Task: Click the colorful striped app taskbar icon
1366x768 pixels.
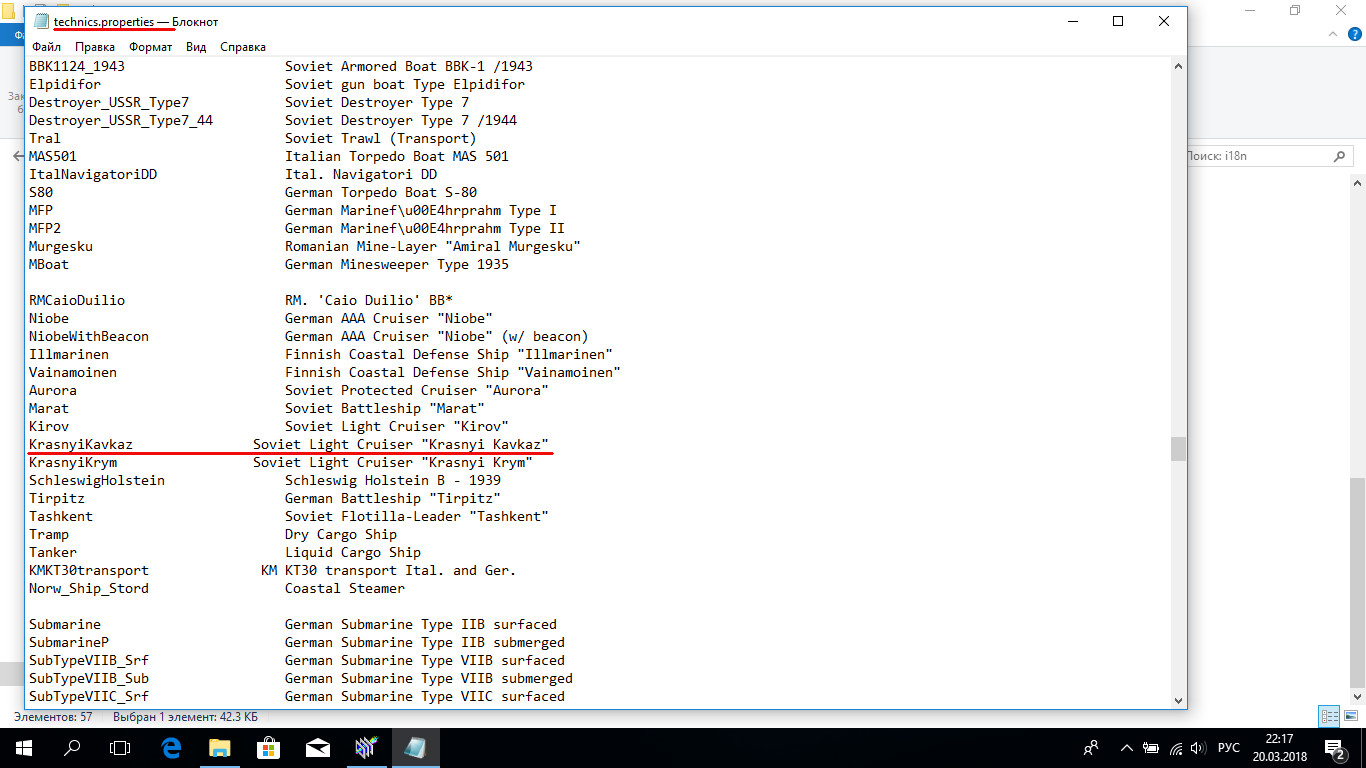Action: point(366,748)
